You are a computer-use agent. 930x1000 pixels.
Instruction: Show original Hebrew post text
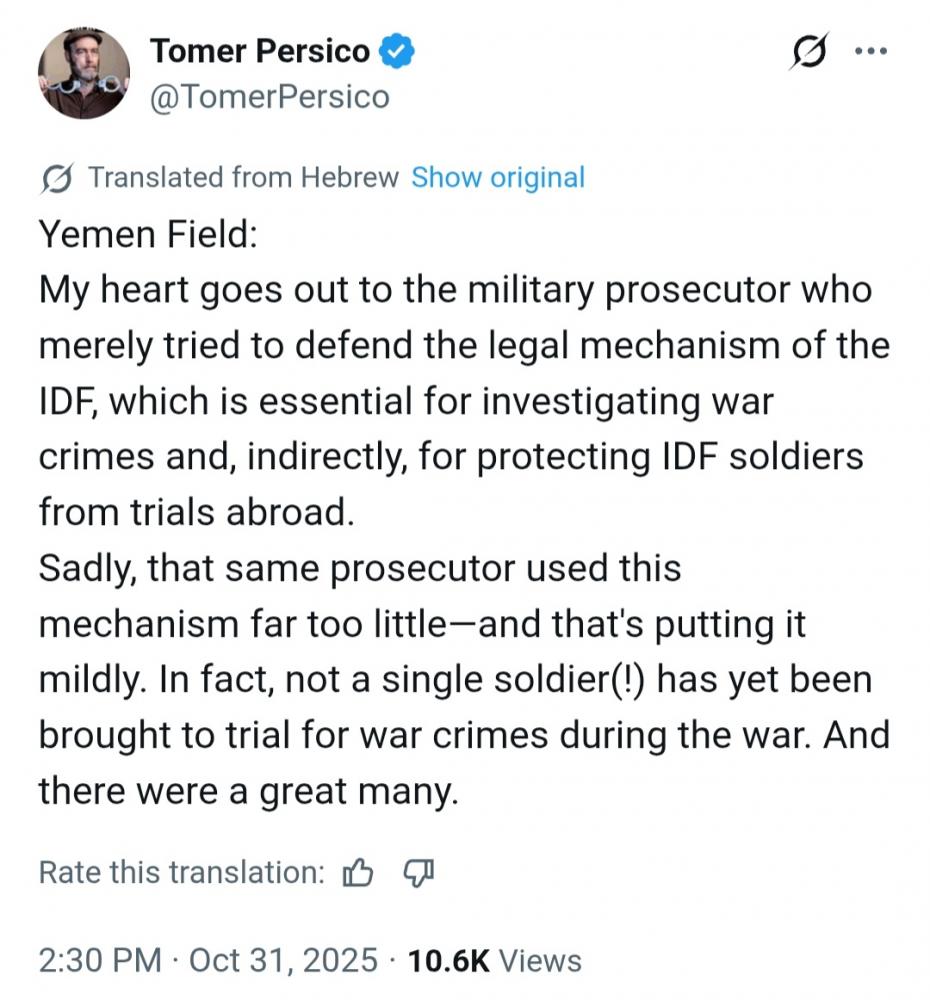tap(498, 178)
